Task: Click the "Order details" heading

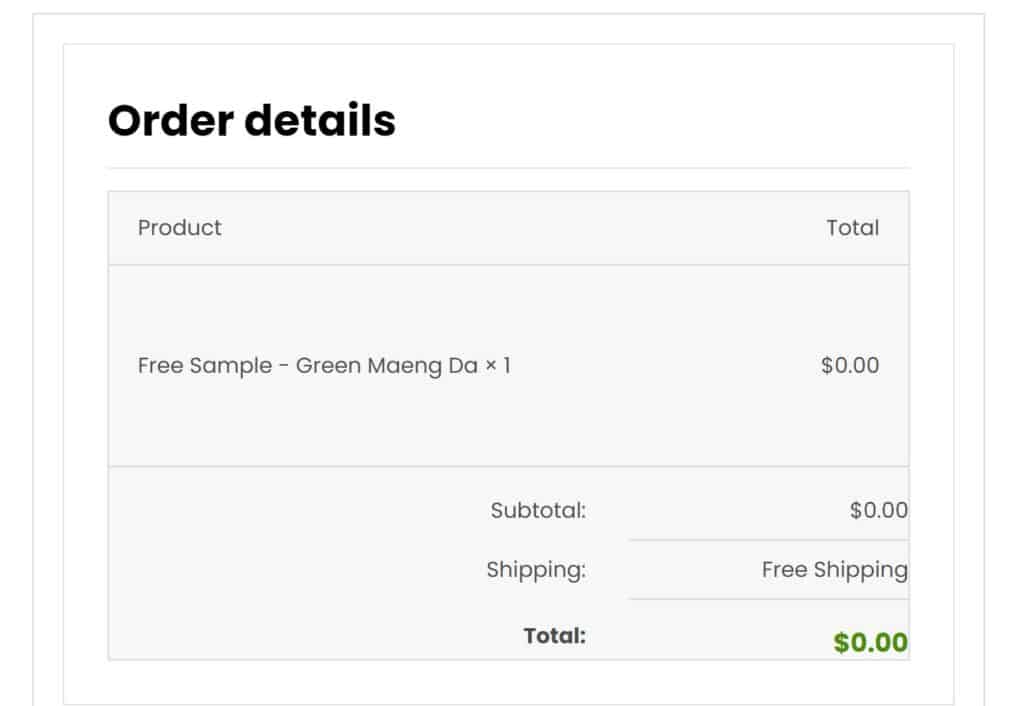Action: tap(251, 121)
